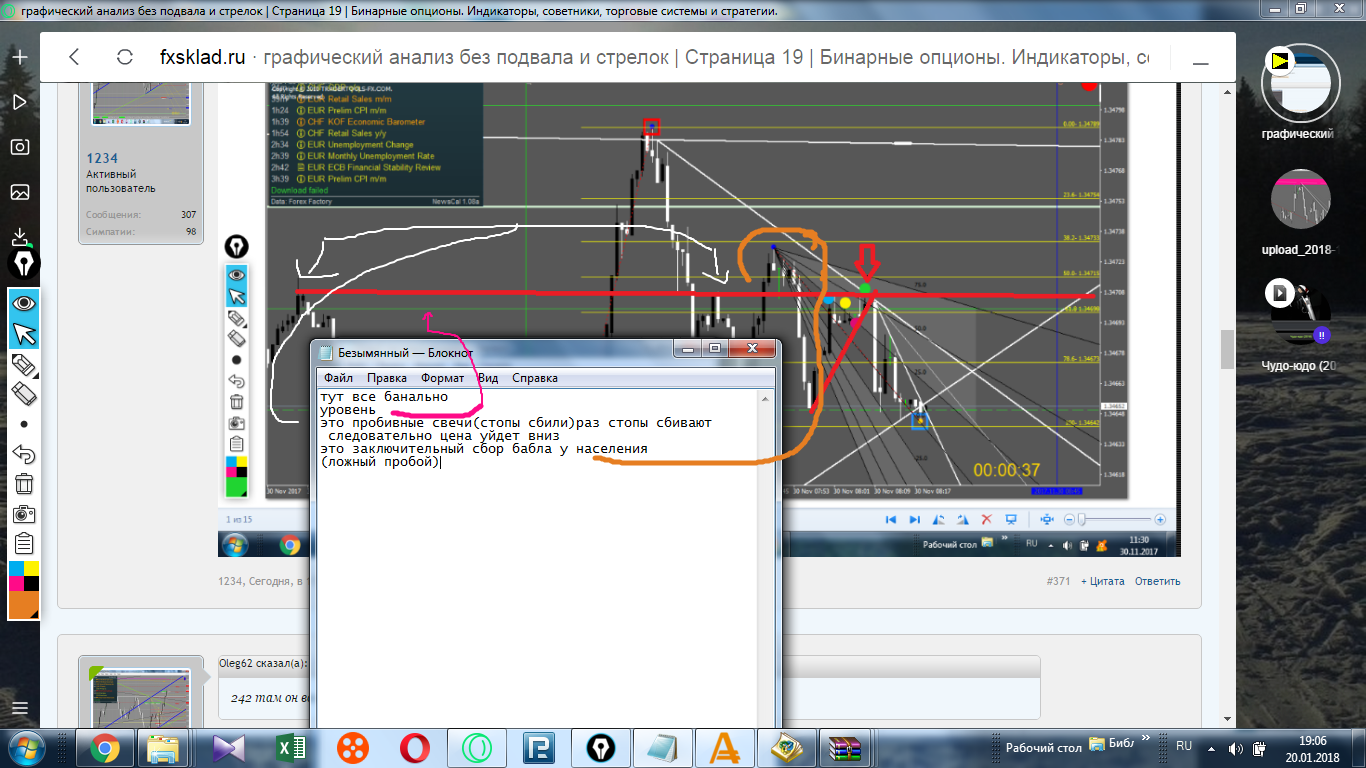Click the page scrollbar up arrow
Image resolution: width=1366 pixels, height=768 pixels.
tap(1226, 92)
